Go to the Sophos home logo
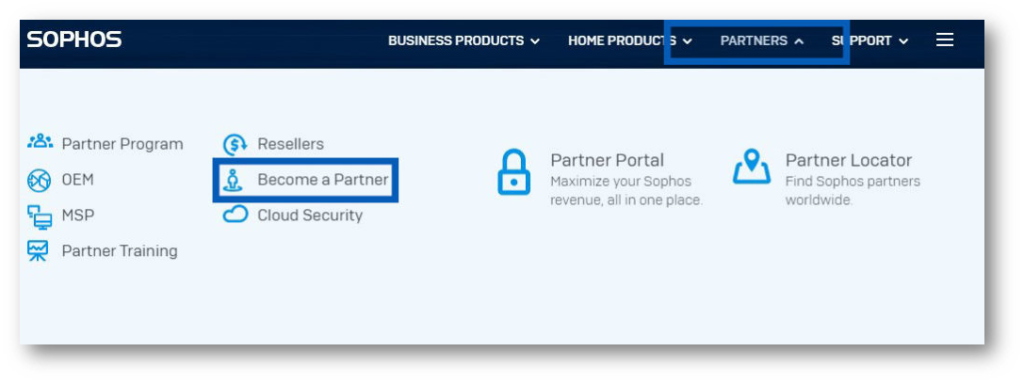This screenshot has height=384, width=1024. [74, 40]
